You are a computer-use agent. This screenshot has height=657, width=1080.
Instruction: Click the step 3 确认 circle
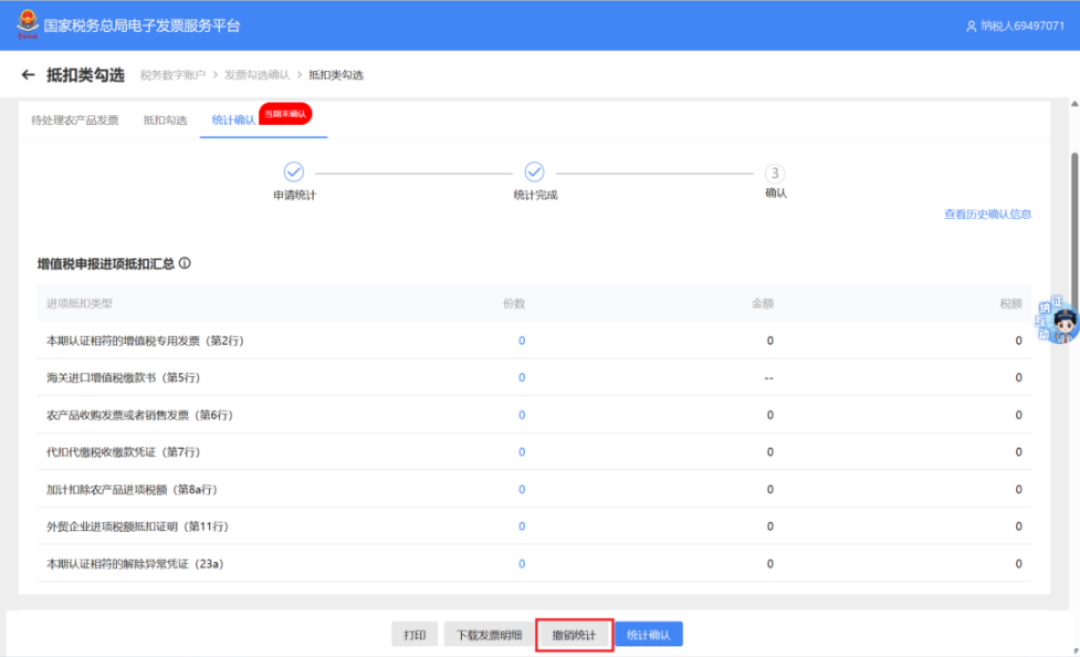pyautogui.click(x=775, y=173)
